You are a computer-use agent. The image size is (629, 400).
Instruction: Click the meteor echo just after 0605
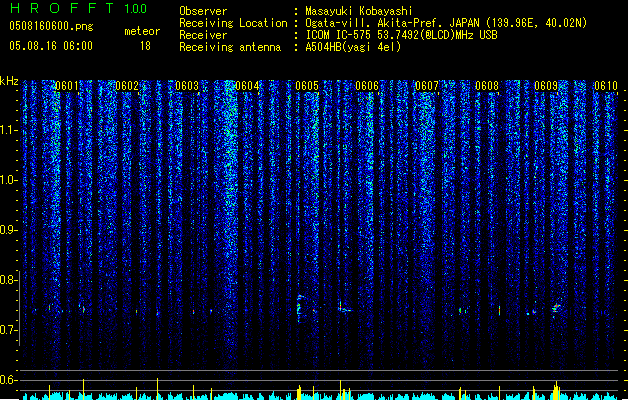click(301, 308)
